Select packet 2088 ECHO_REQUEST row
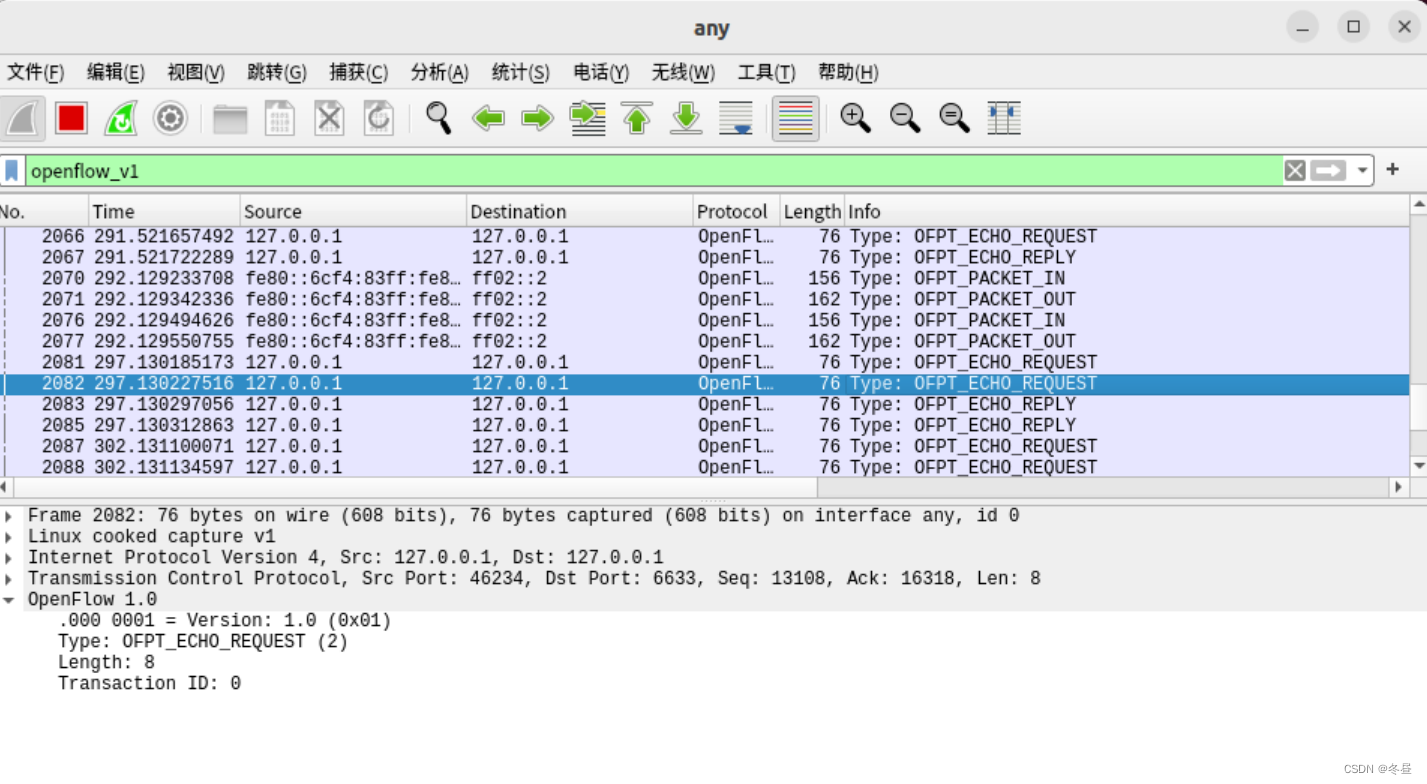Image resolution: width=1427 pixels, height=784 pixels. pyautogui.click(x=705, y=467)
